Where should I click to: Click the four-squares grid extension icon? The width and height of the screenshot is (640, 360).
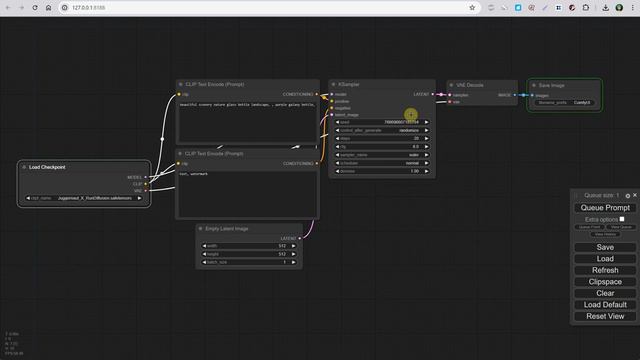(558, 8)
